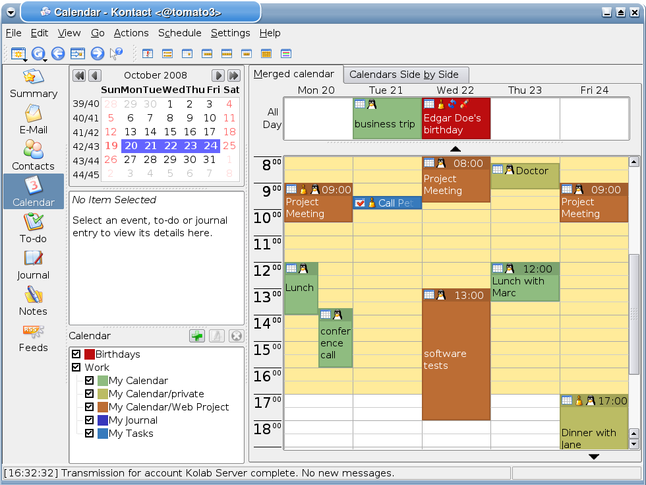Select Lunch with Marc event
This screenshot has width=646, height=485.
point(525,282)
